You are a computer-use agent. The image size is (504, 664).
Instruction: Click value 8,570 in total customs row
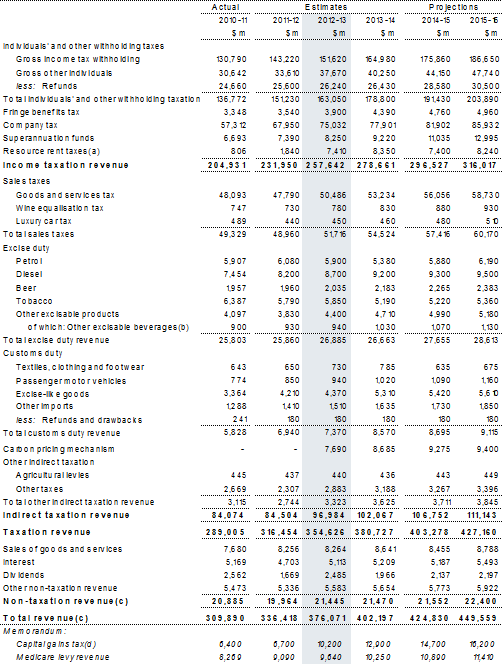click(384, 433)
